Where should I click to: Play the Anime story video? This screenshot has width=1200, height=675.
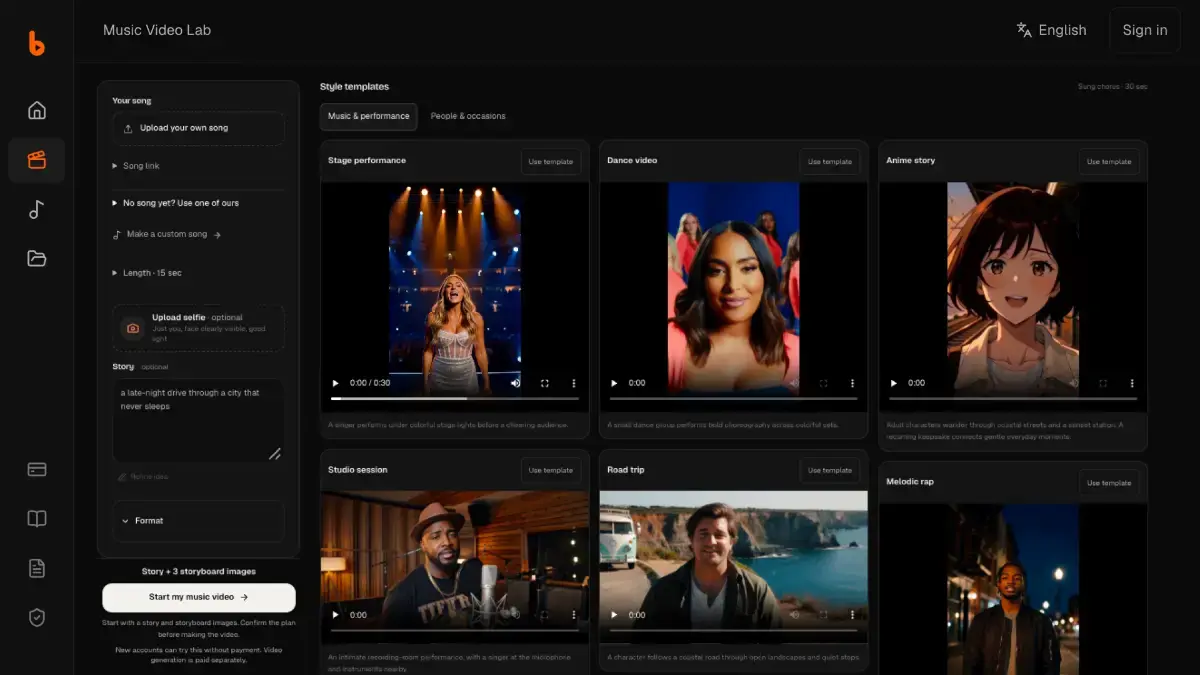tap(894, 383)
